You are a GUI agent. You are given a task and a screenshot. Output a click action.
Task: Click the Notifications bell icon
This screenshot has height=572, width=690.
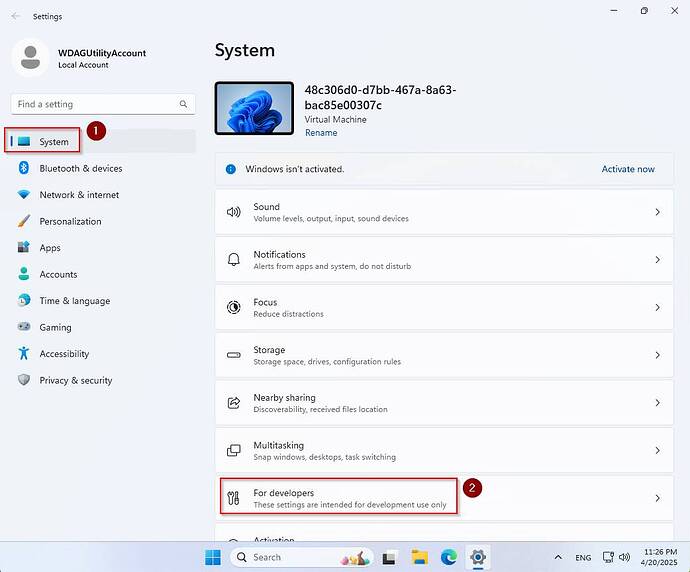click(x=234, y=260)
